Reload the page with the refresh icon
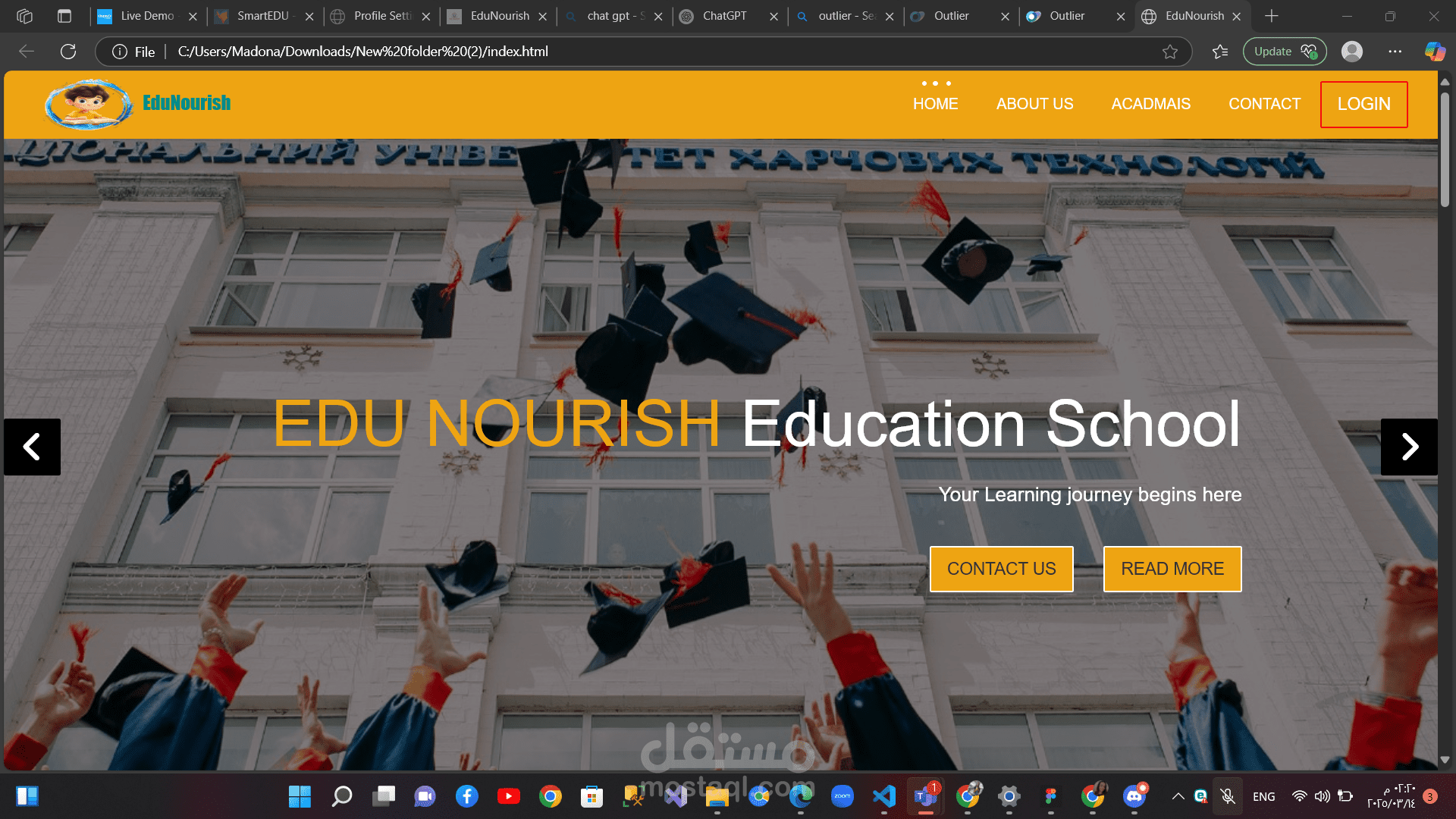Image resolution: width=1456 pixels, height=819 pixels. (68, 52)
